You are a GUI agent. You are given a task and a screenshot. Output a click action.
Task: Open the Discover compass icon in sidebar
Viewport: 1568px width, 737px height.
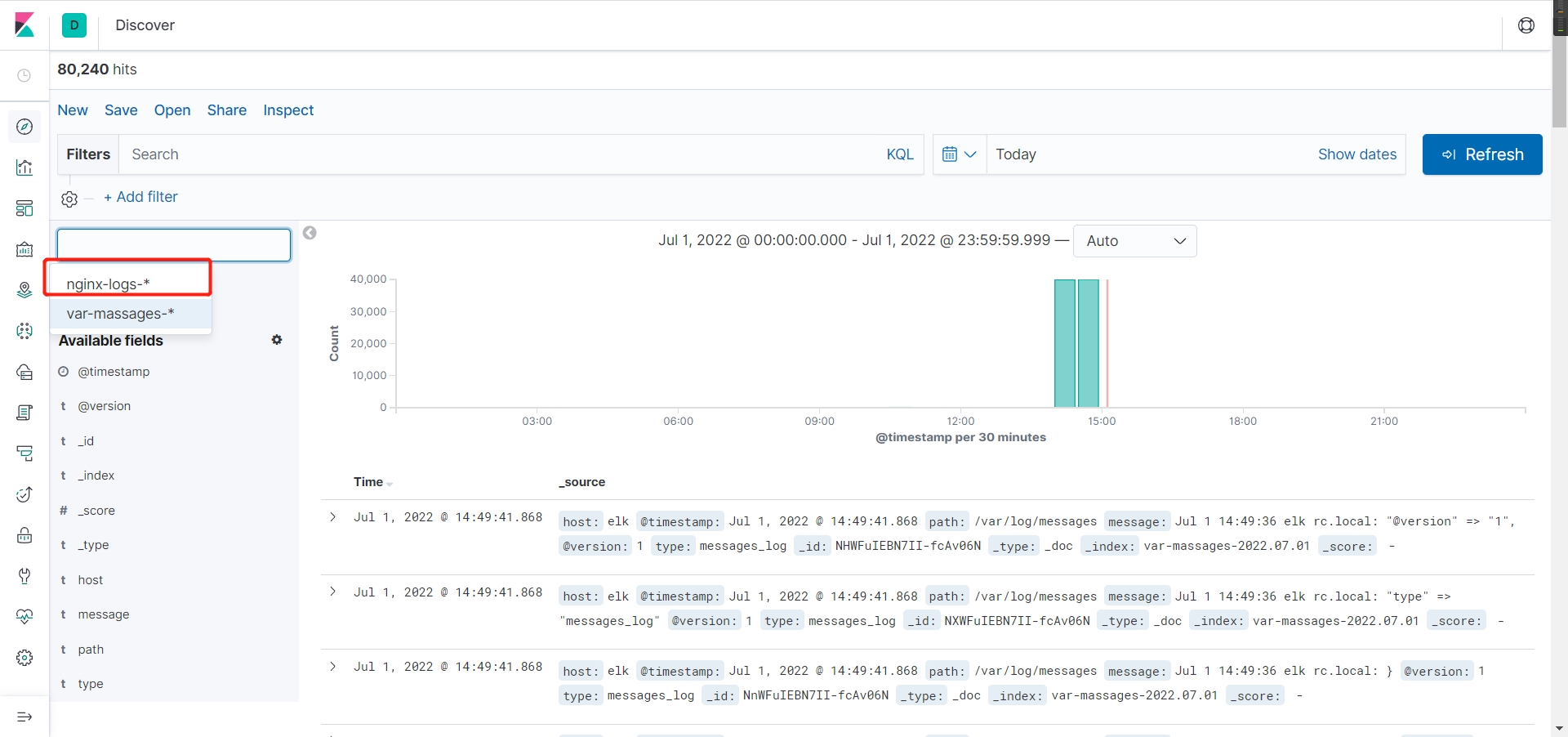click(x=24, y=127)
